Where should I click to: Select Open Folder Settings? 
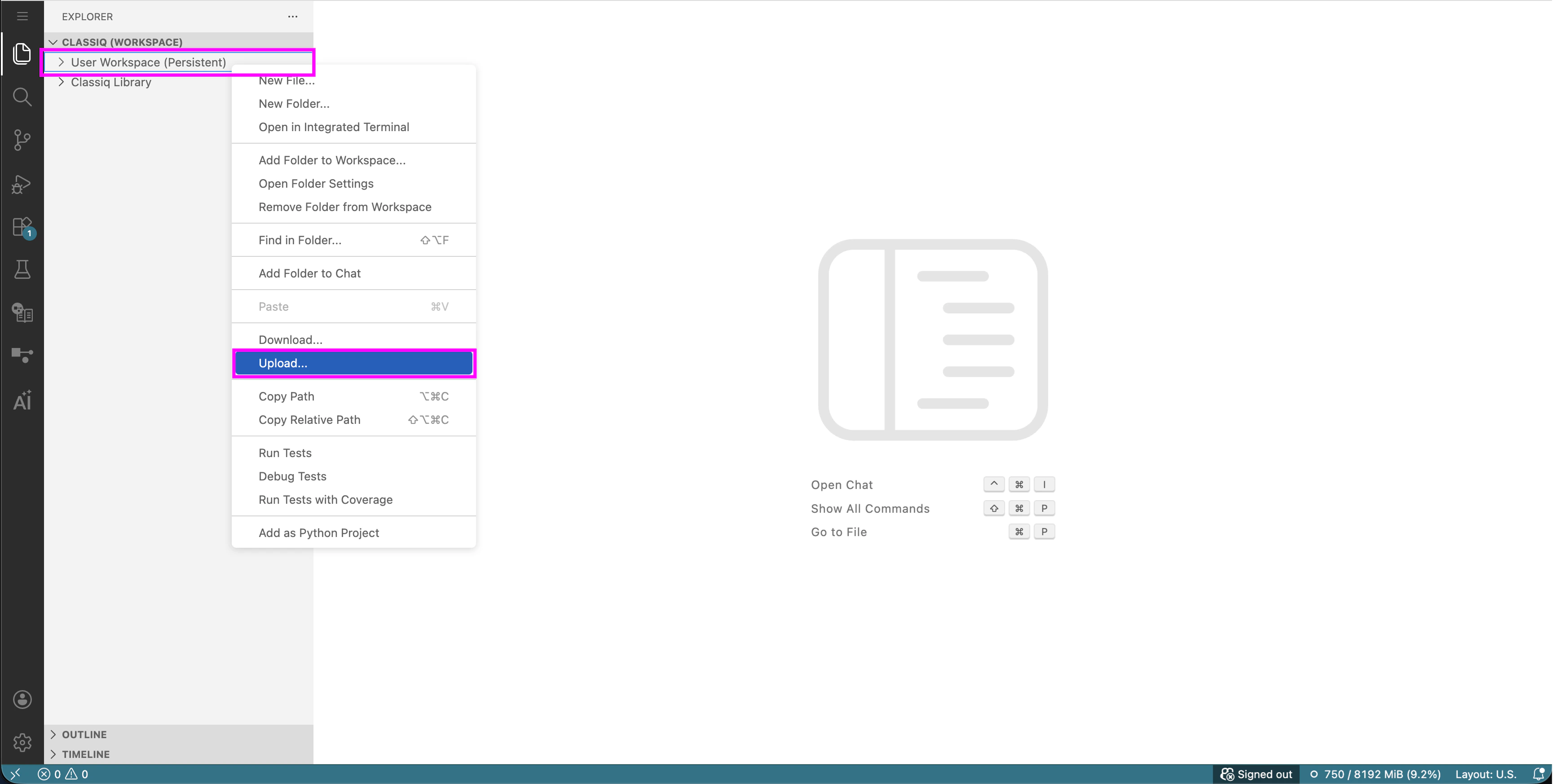[x=354, y=184]
